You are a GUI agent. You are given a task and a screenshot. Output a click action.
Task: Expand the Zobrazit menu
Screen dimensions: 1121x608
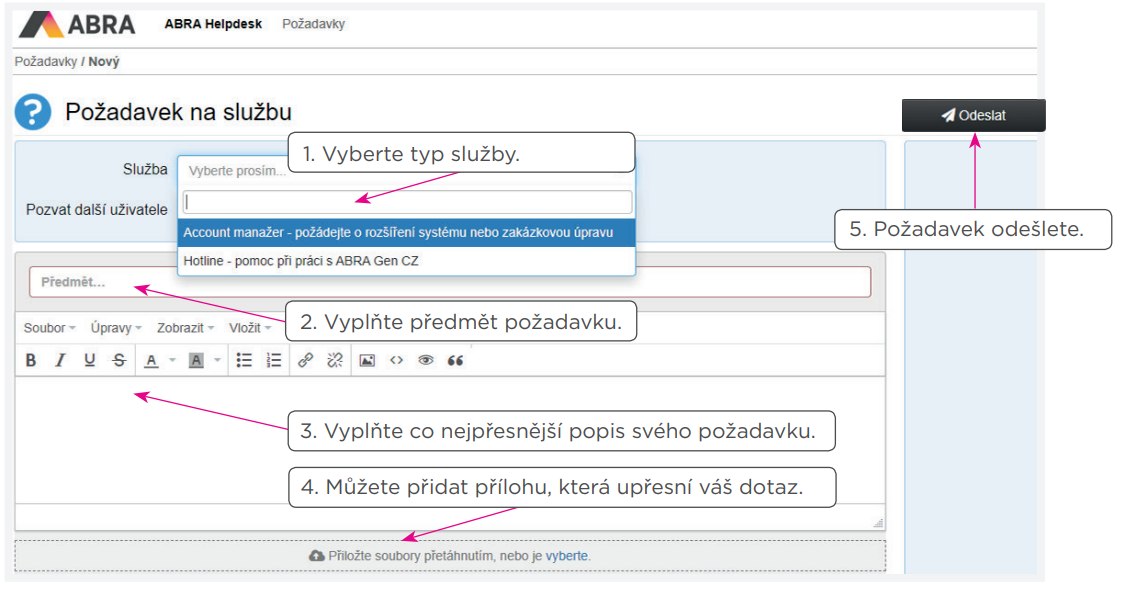(185, 328)
